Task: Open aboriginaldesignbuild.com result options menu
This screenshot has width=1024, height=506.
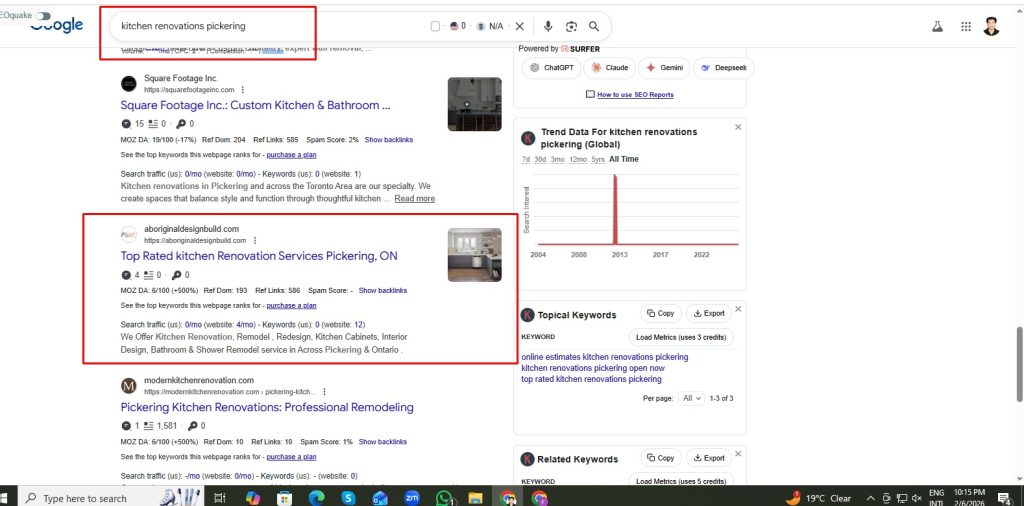Action: pyautogui.click(x=255, y=240)
